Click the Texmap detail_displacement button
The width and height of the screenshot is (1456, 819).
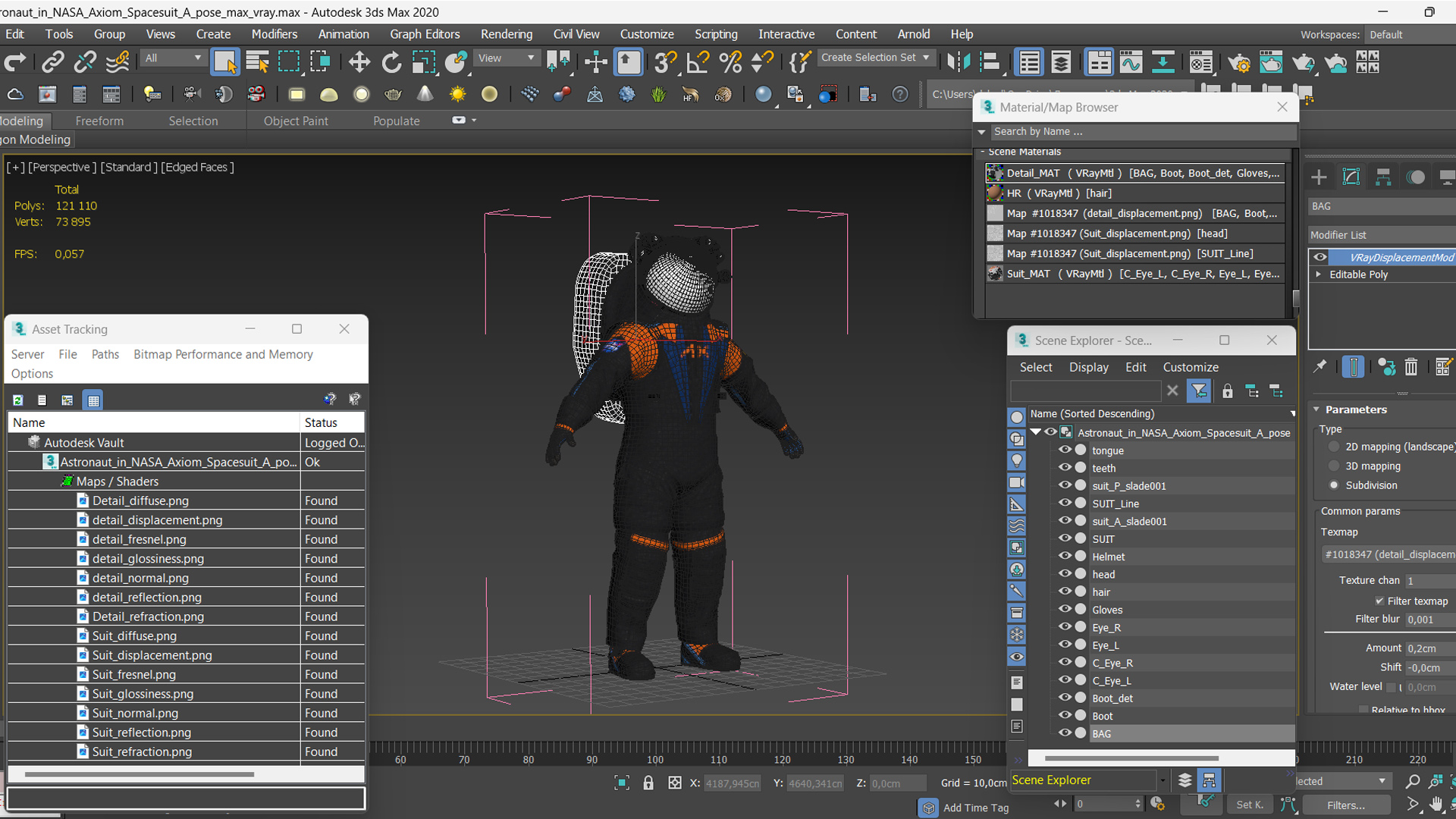tap(1389, 554)
